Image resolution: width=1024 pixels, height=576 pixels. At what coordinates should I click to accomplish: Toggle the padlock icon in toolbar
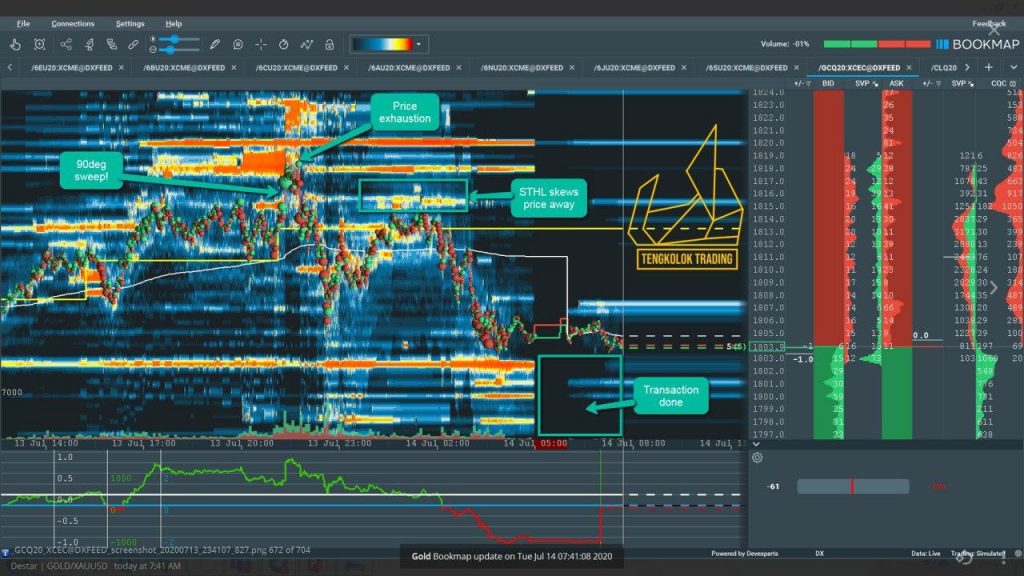[330, 44]
